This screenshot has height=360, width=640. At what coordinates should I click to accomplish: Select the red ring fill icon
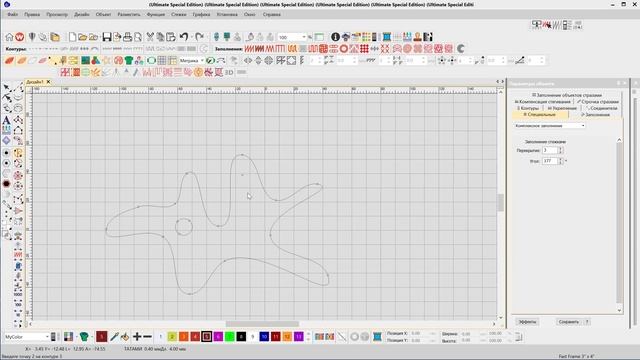(x=344, y=49)
